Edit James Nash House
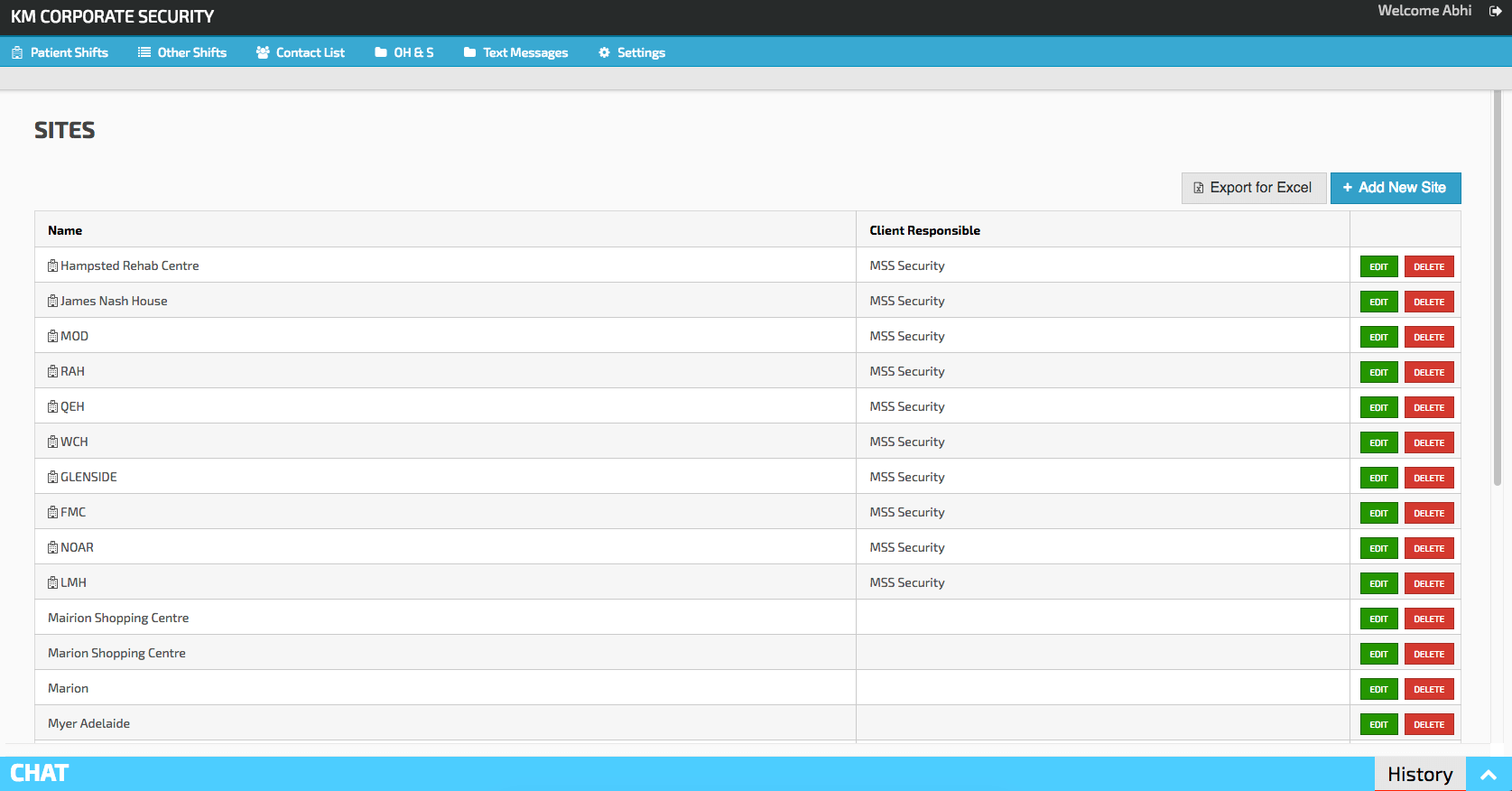The image size is (1512, 791). (x=1379, y=302)
